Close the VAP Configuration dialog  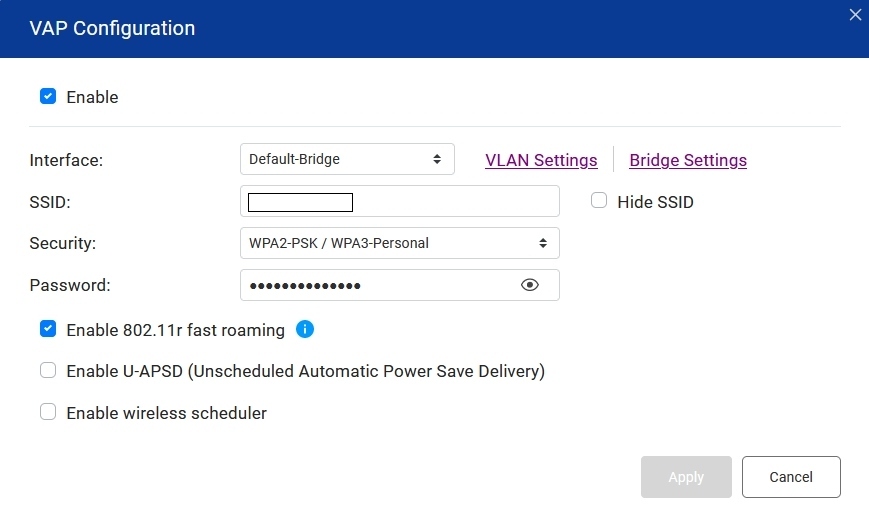[855, 15]
